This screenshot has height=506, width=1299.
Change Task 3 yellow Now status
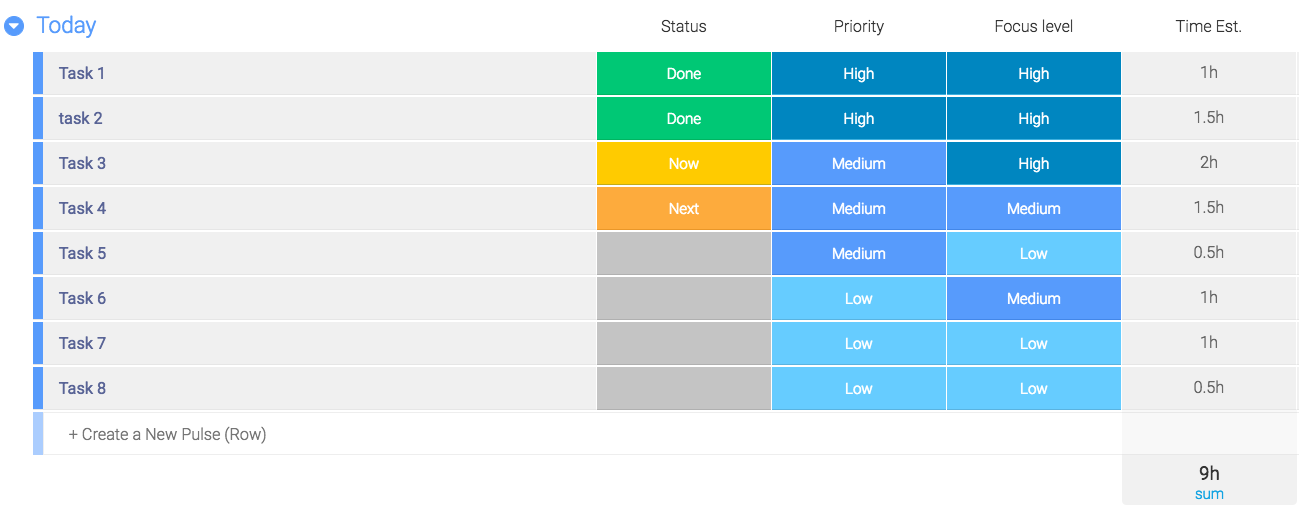[684, 164]
